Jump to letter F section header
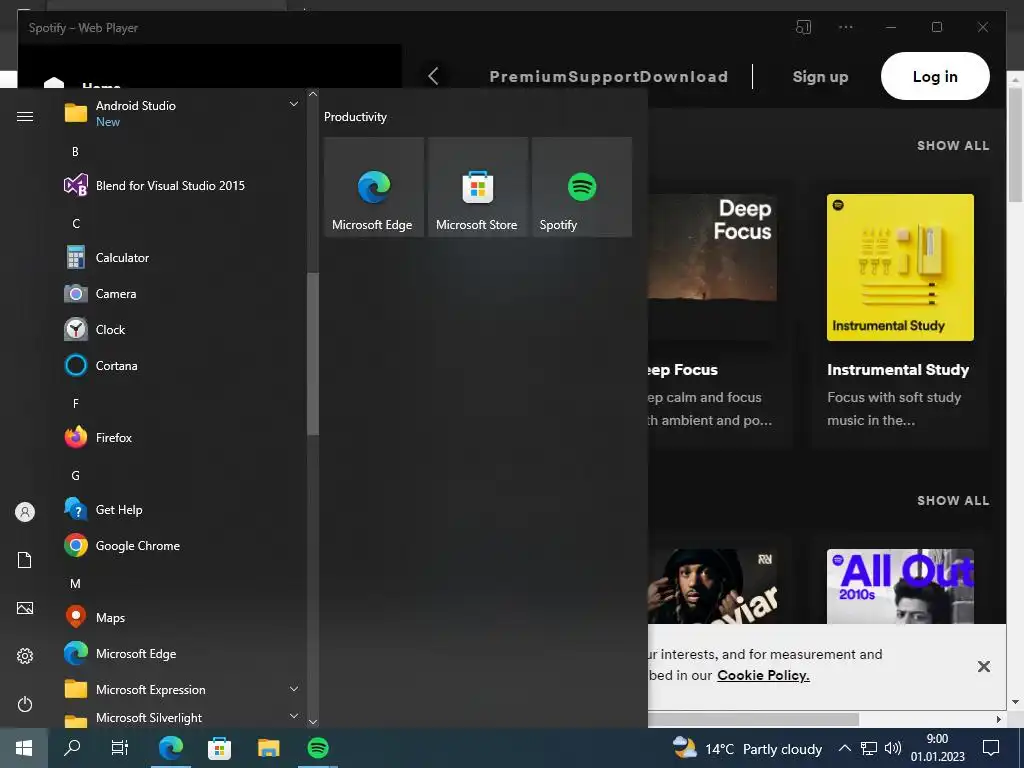This screenshot has width=1024, height=768. click(76, 404)
